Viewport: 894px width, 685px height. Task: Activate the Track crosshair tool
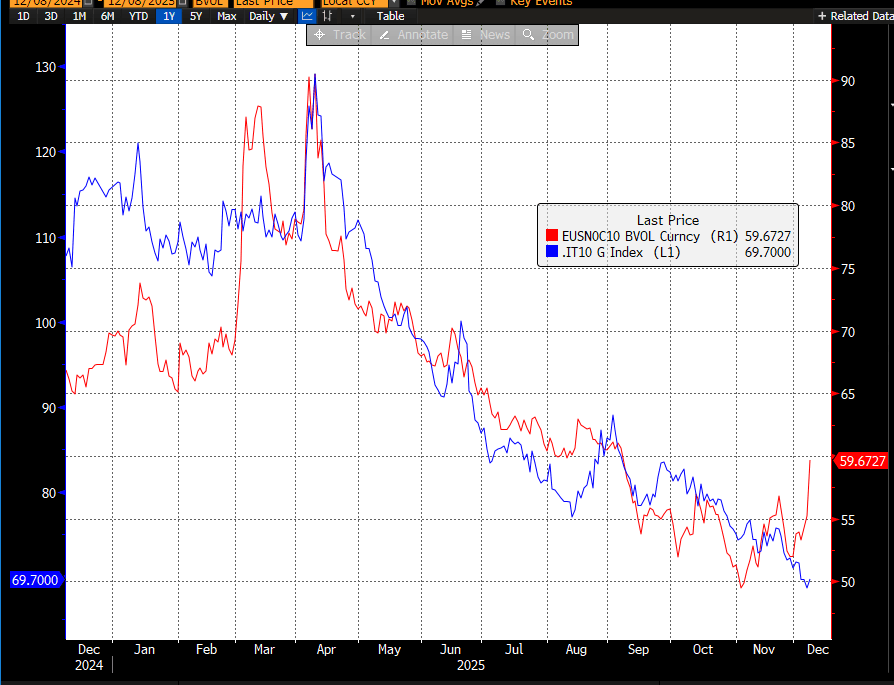(x=339, y=35)
